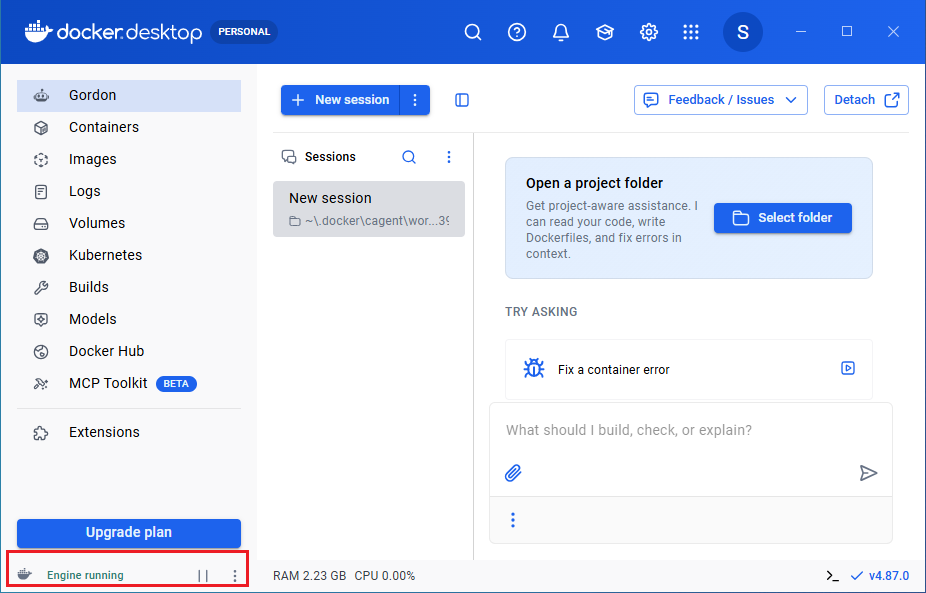Select the New session list entry

[369, 209]
